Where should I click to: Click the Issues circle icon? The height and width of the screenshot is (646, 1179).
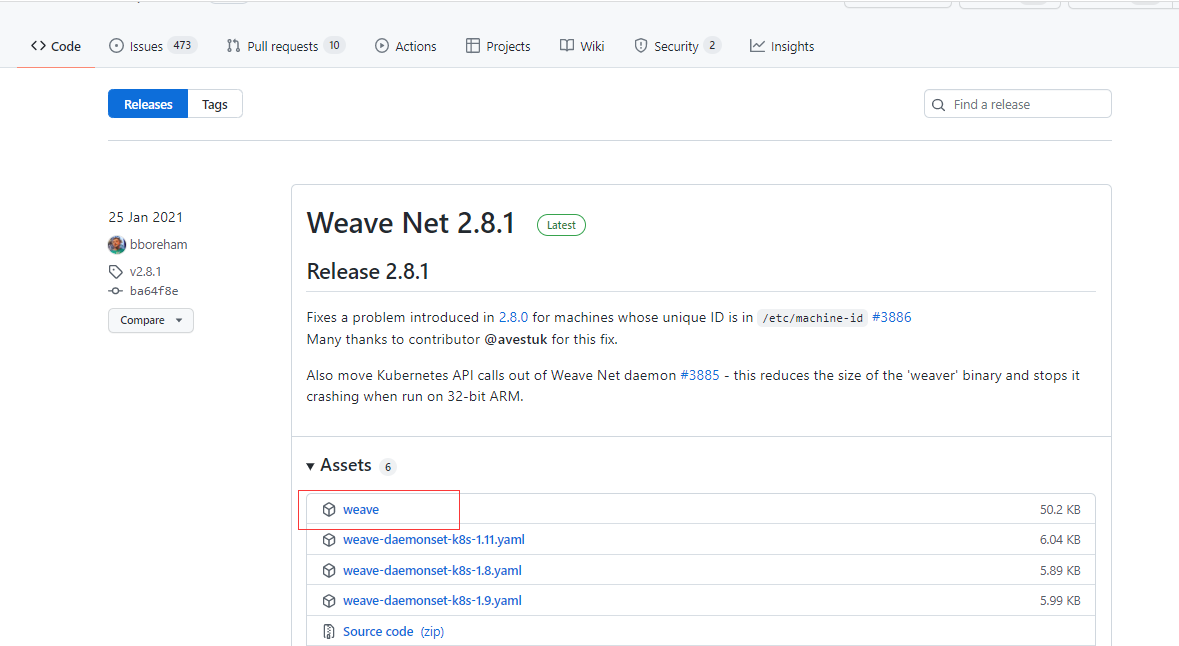pos(116,46)
